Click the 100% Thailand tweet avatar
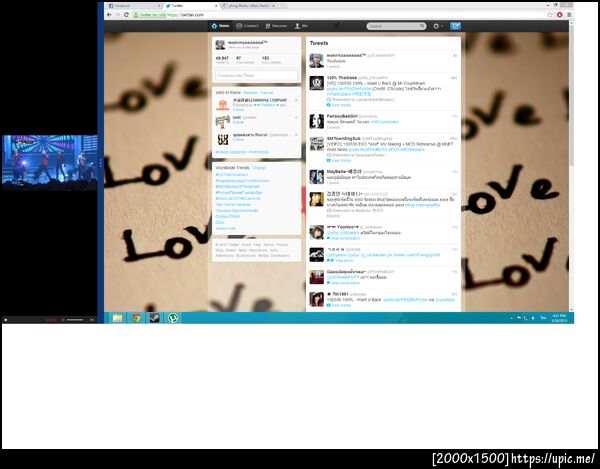The width and height of the screenshot is (600, 469). (x=316, y=83)
